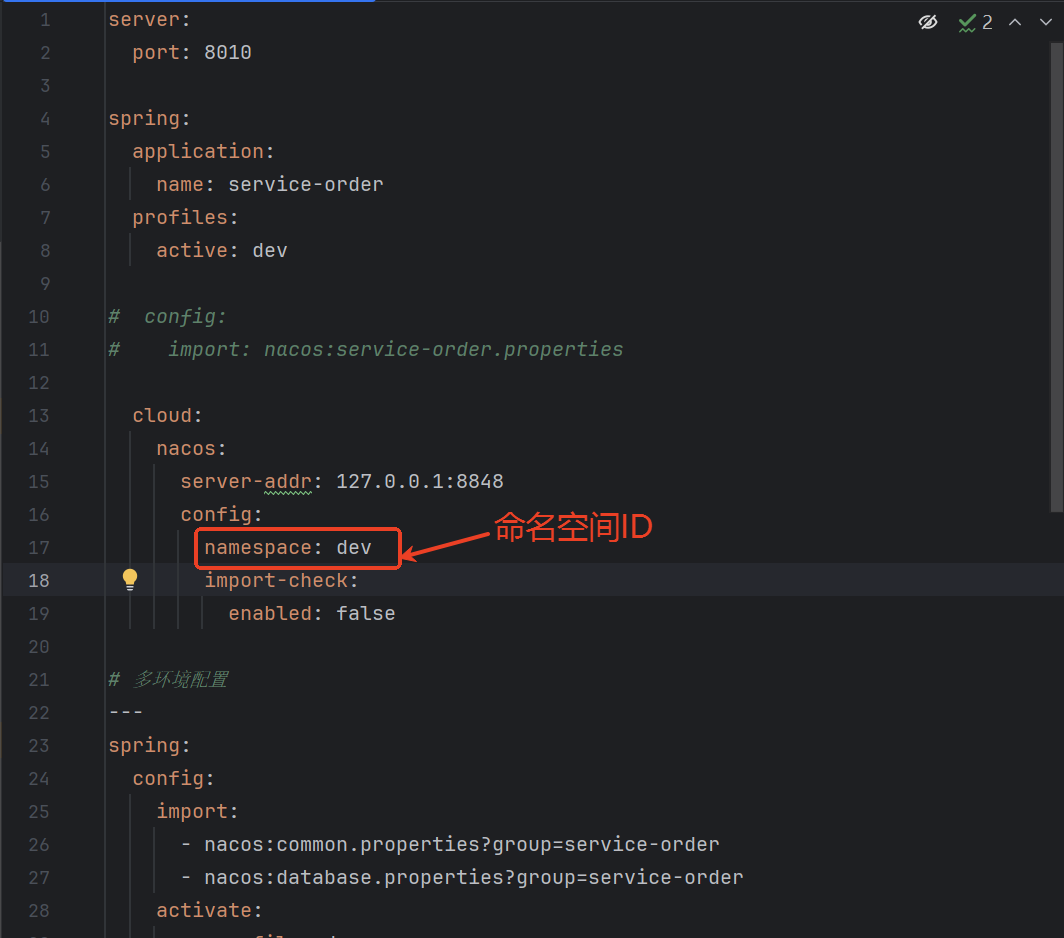
Task: Click the nacos:common.properties import entry
Action: 462,844
